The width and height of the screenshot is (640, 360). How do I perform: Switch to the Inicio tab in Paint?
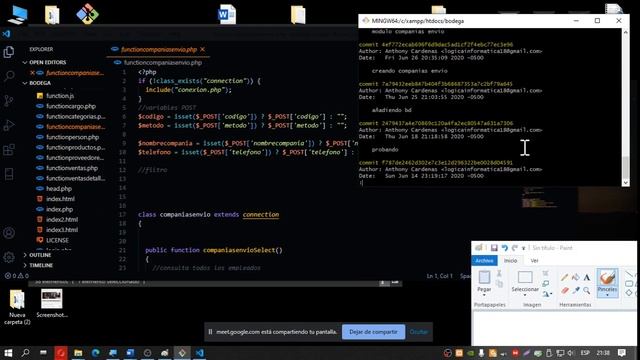[510, 260]
